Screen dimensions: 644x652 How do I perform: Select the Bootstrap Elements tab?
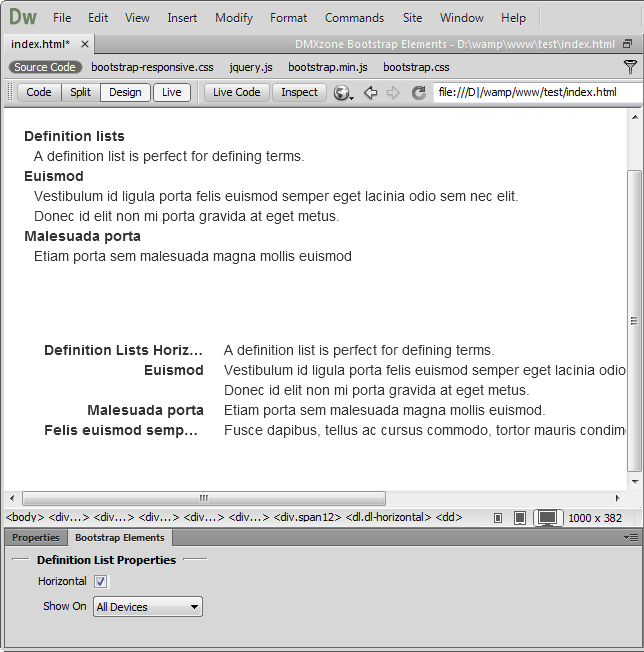pyautogui.click(x=120, y=538)
